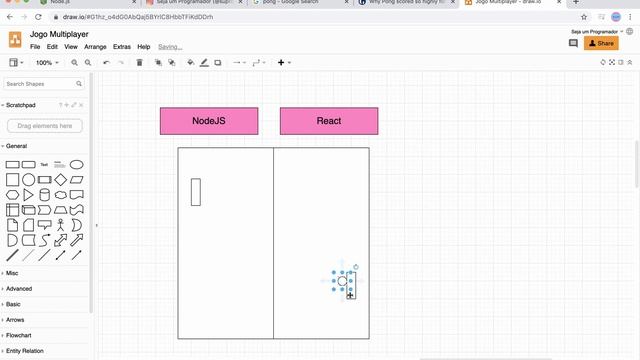Select the callout speech bubble shape
The image size is (640, 360).
click(44, 225)
